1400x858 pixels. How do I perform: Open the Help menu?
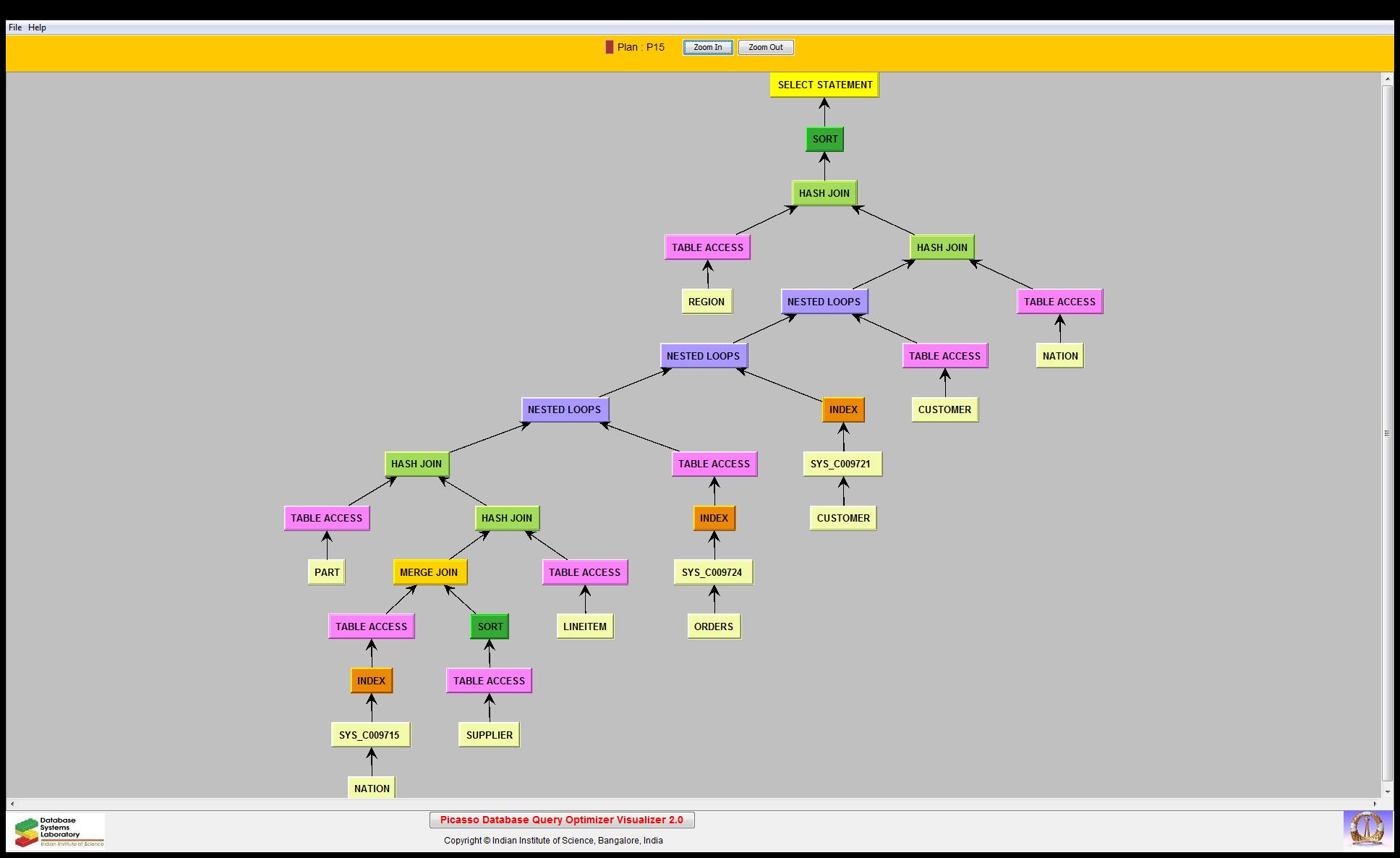pos(37,27)
